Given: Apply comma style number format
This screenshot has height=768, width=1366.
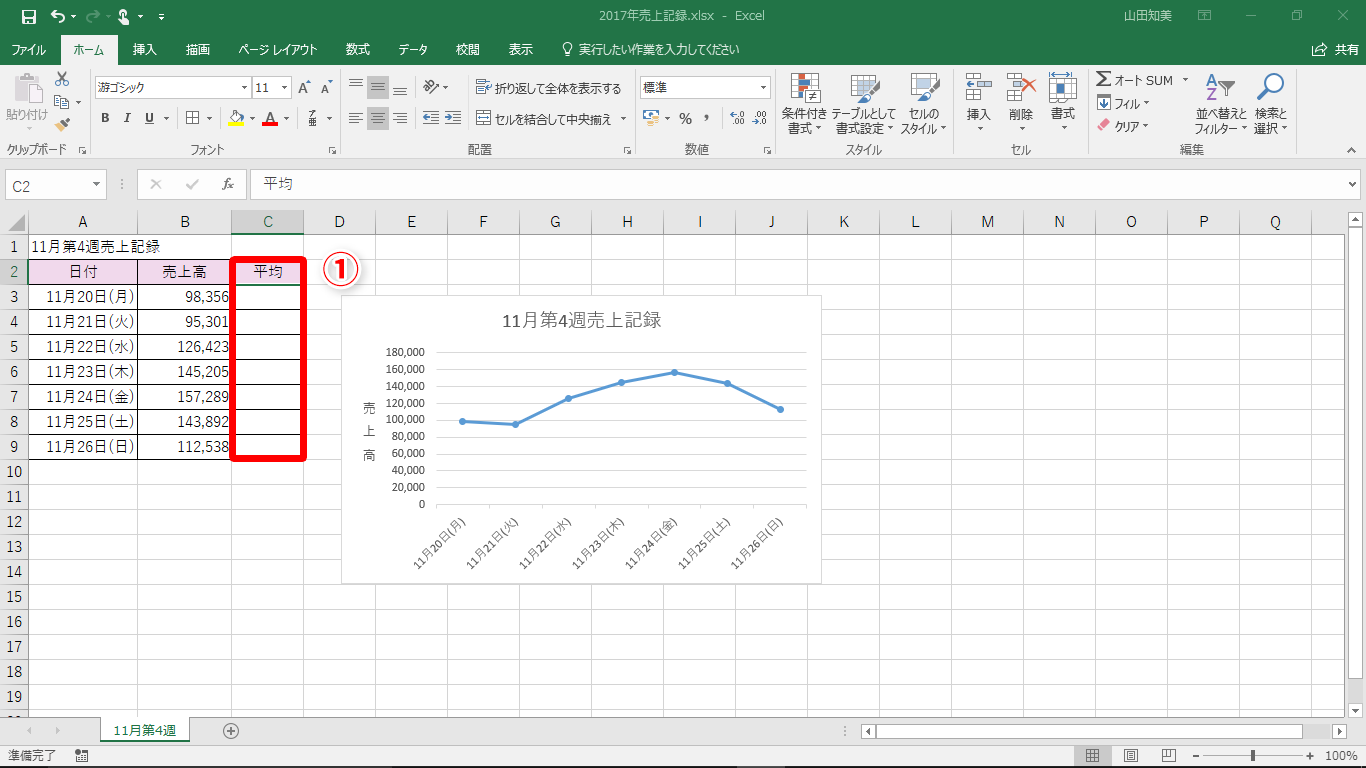Looking at the screenshot, I should (706, 118).
